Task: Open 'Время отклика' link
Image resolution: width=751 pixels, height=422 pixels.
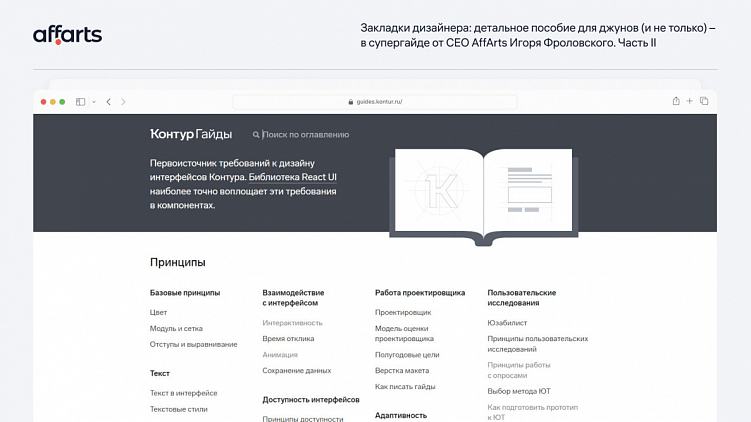Action: tap(288, 339)
